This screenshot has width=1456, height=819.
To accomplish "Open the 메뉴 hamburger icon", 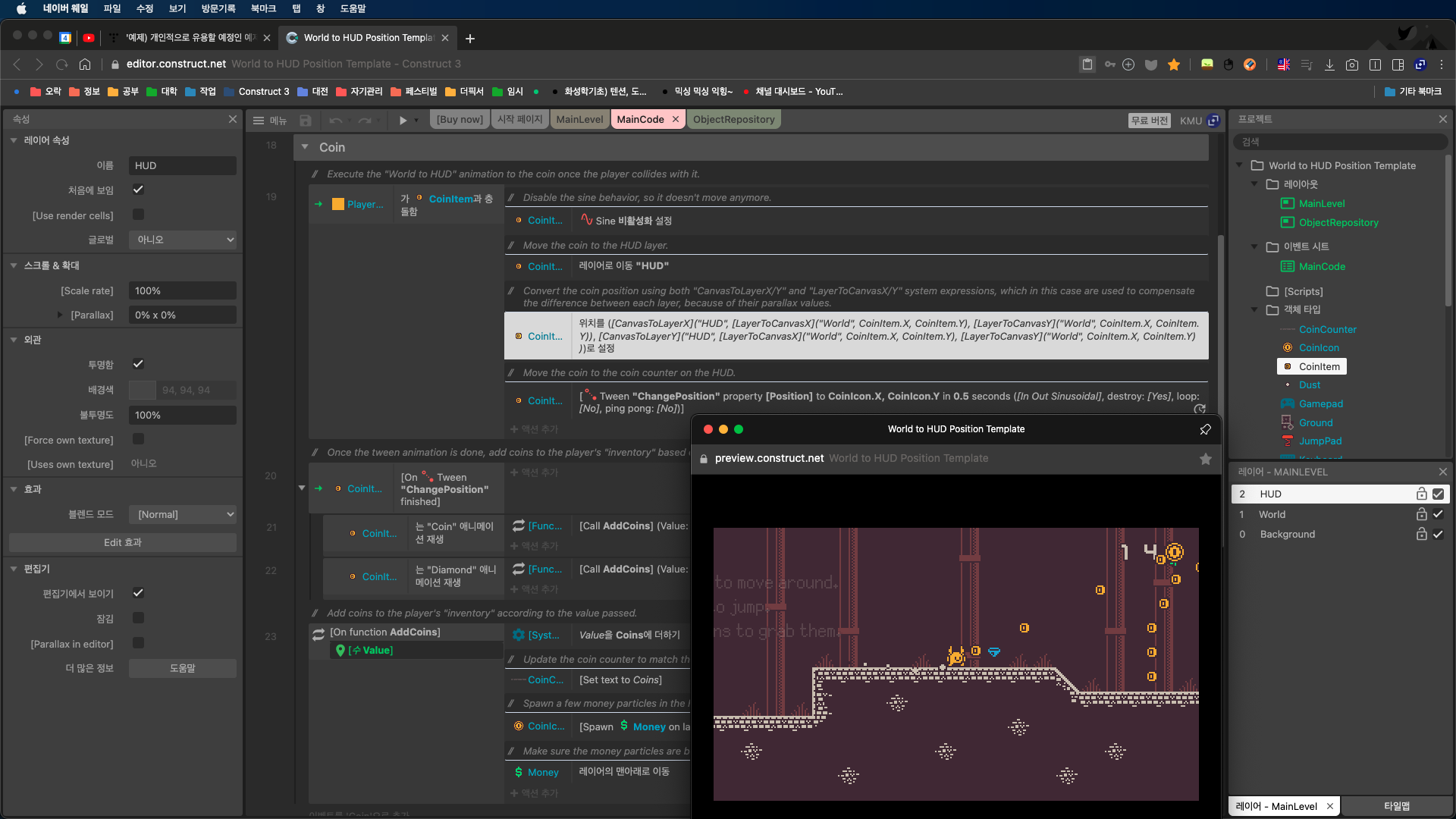I will (x=259, y=120).
